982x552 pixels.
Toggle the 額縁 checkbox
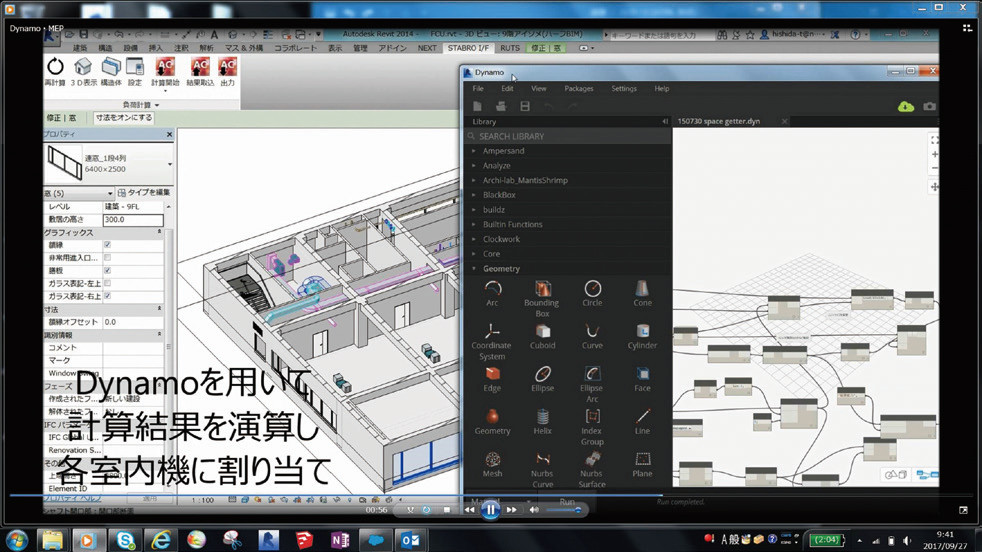click(108, 245)
